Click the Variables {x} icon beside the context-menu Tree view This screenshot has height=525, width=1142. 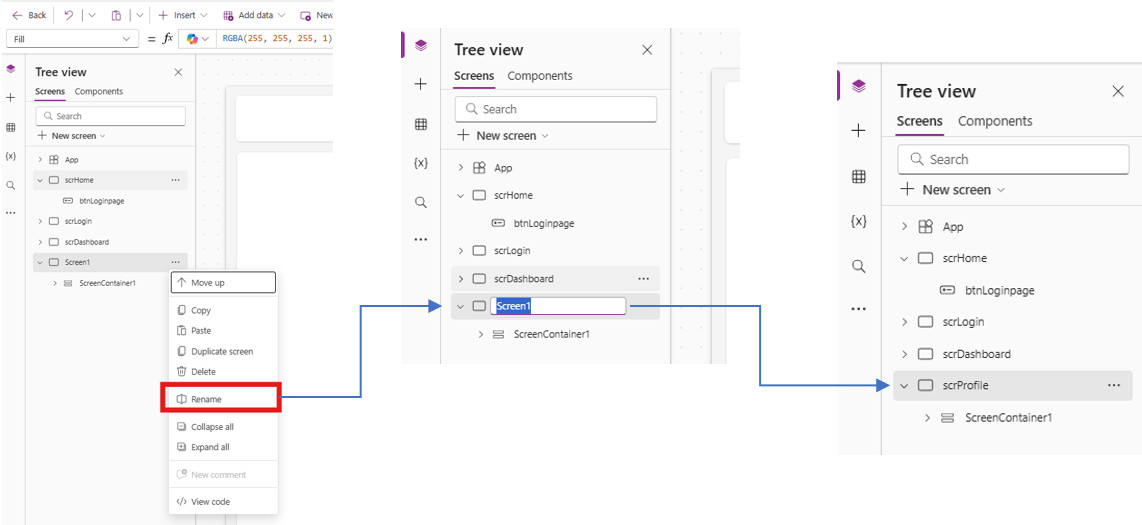coord(10,156)
